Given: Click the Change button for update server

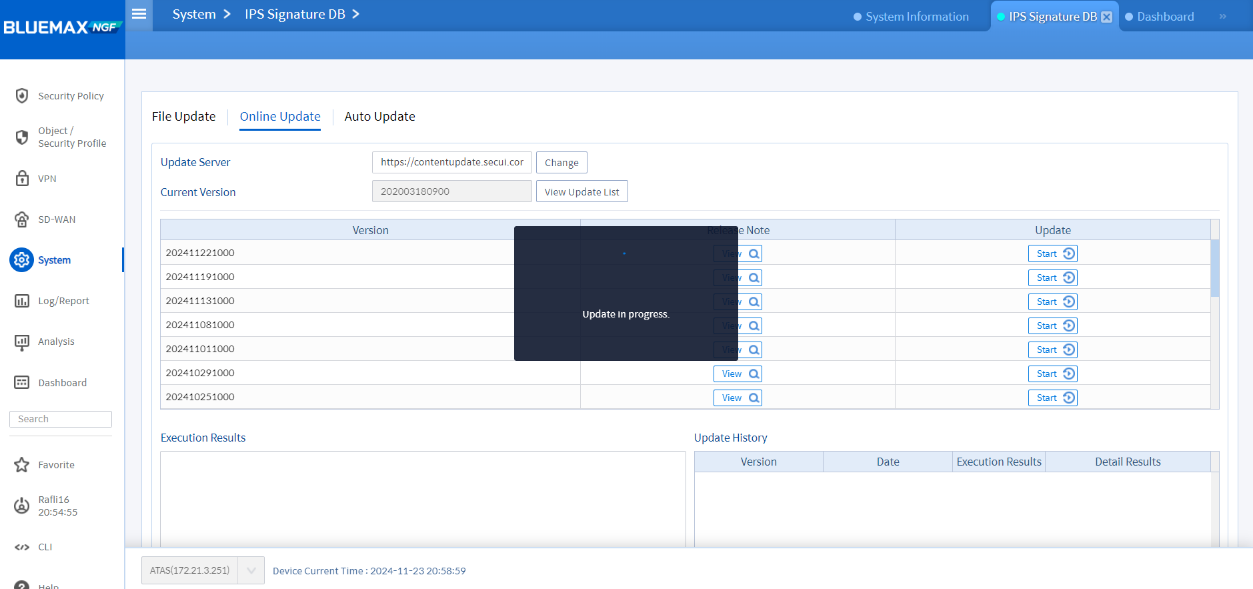Looking at the screenshot, I should tap(562, 163).
